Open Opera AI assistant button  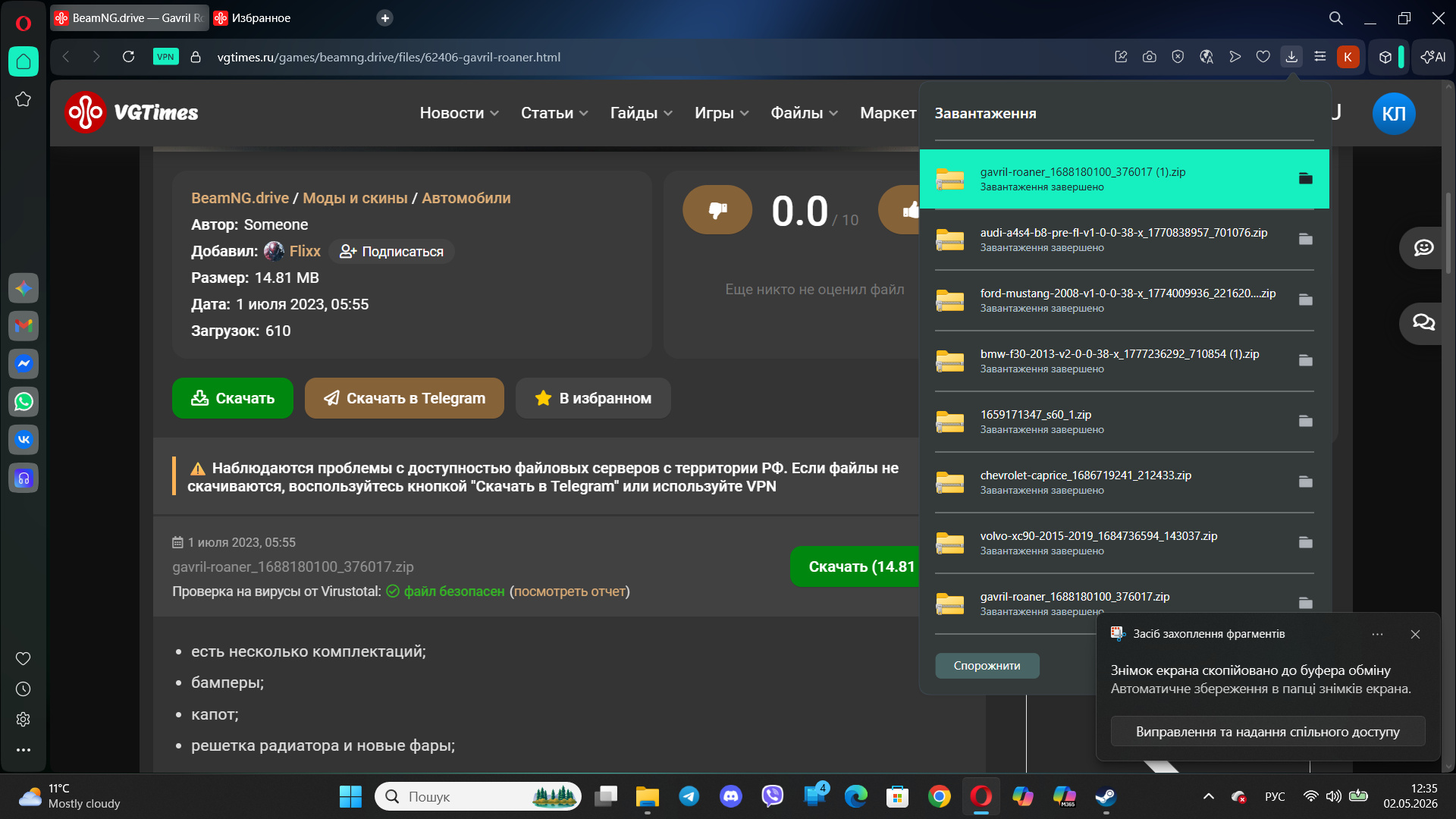[x=1432, y=57]
